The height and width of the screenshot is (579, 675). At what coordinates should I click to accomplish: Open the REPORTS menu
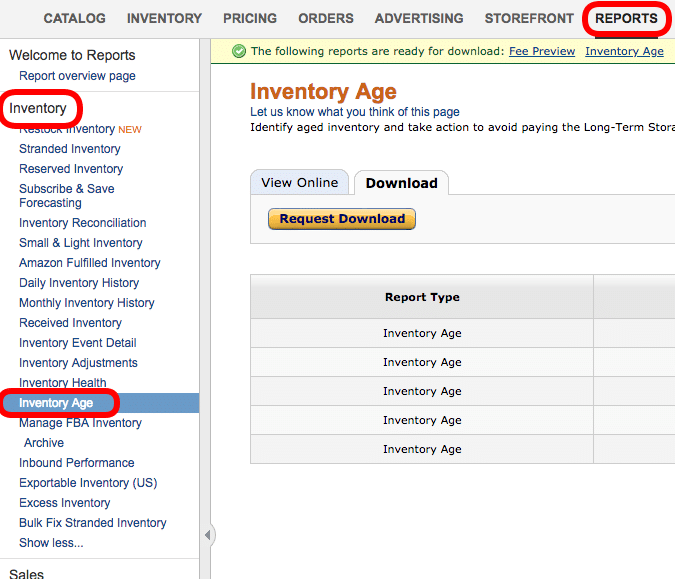click(626, 19)
